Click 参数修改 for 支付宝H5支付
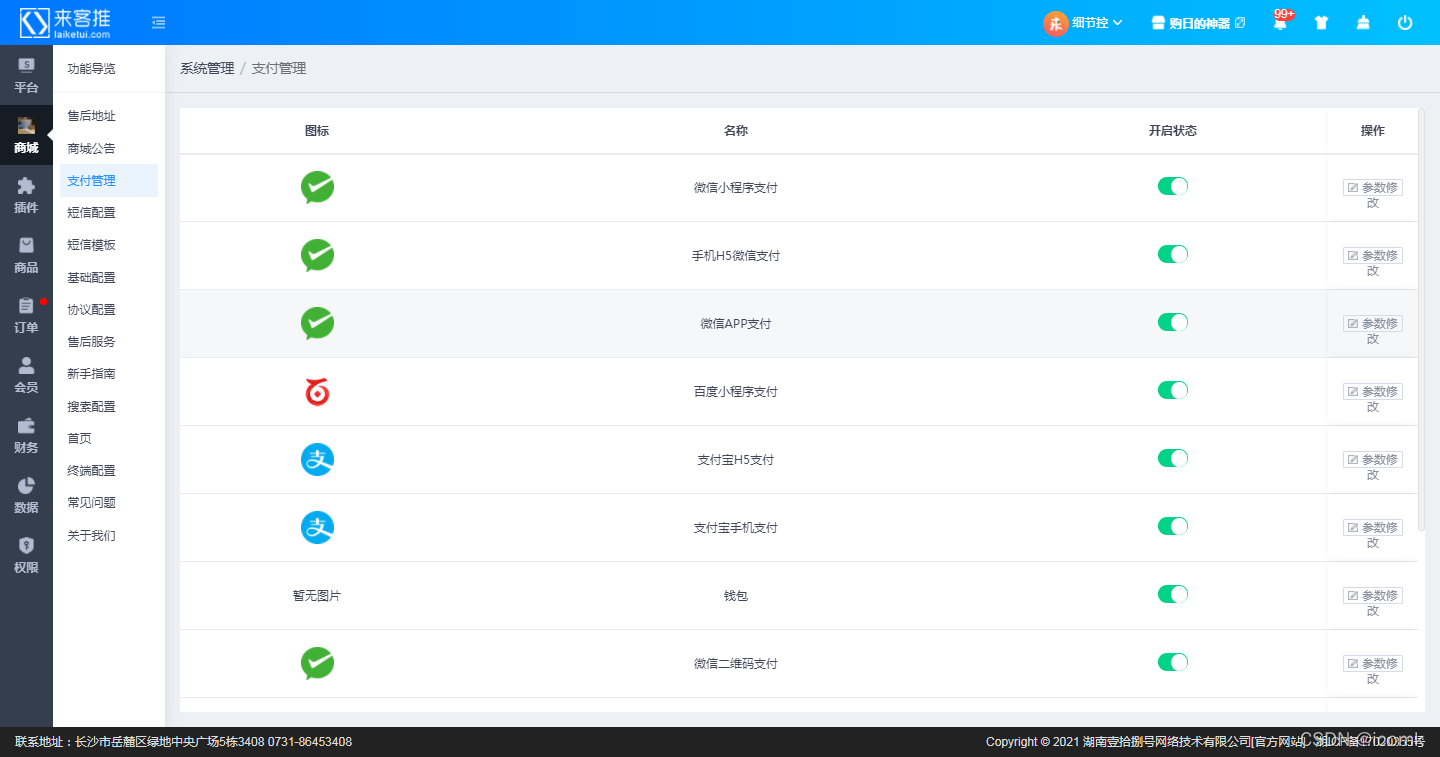 pos(1373,460)
